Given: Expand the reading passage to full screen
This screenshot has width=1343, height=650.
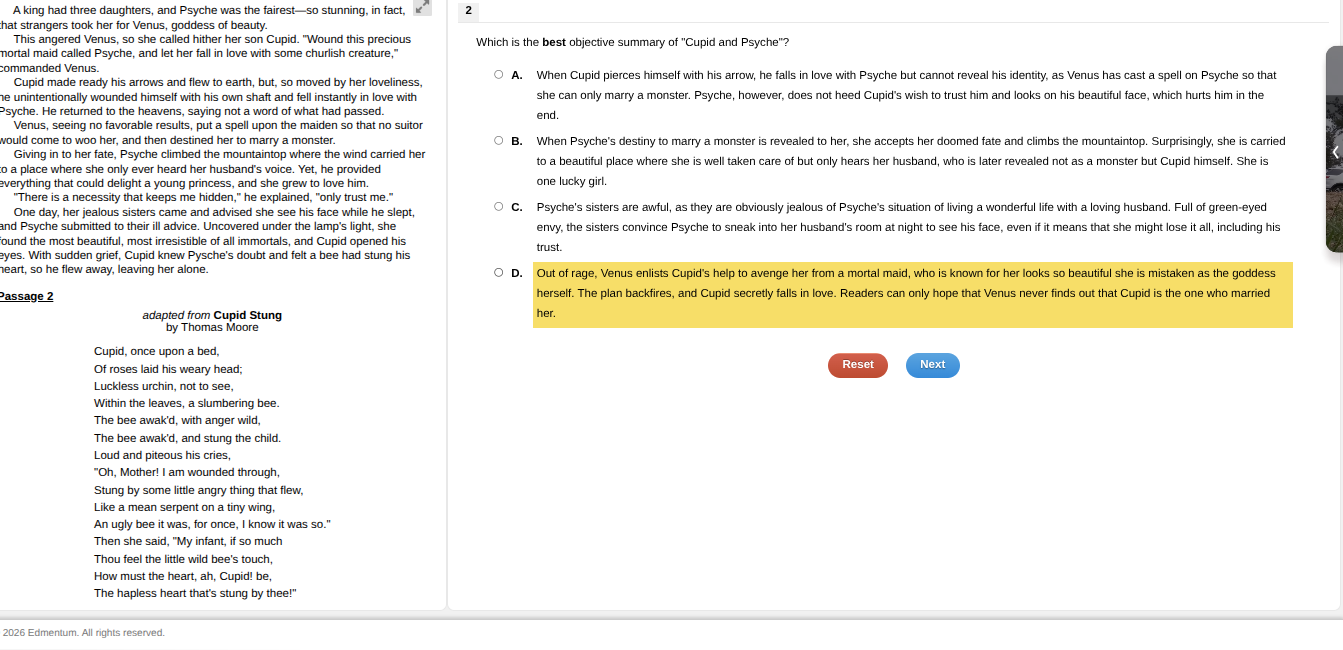Looking at the screenshot, I should (x=423, y=8).
